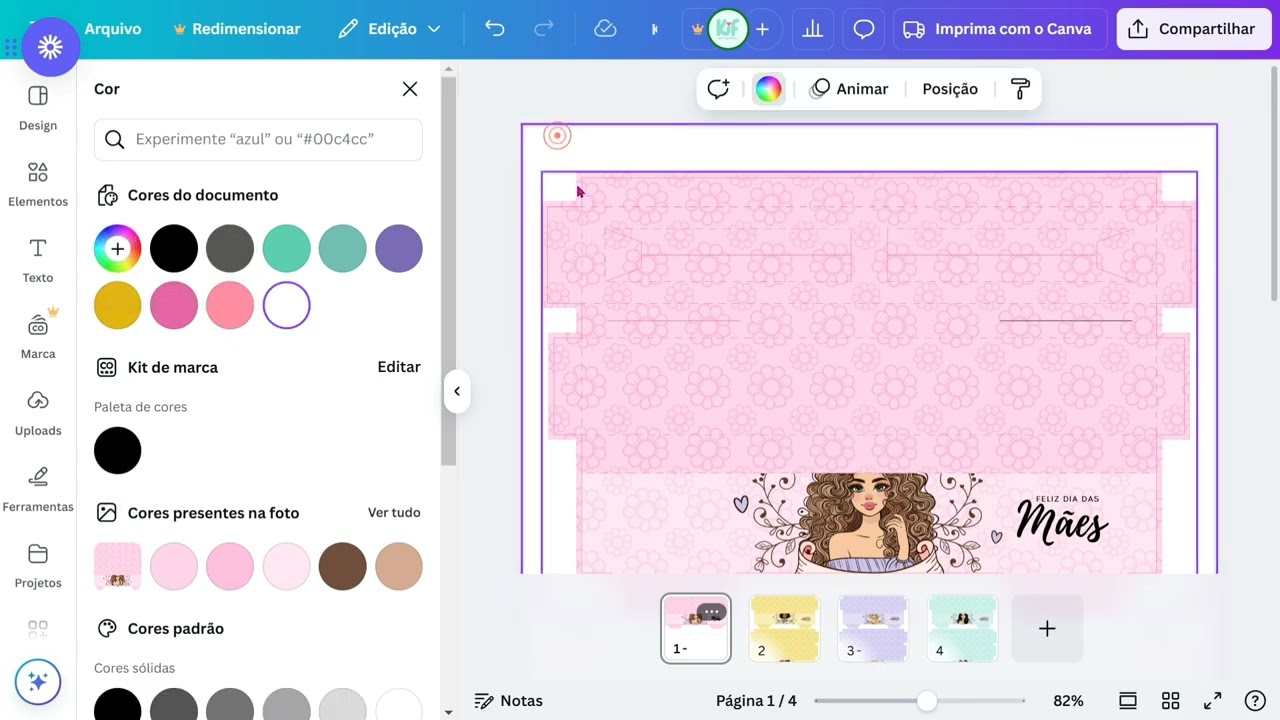Add a collaborator with plus icon

(x=762, y=29)
